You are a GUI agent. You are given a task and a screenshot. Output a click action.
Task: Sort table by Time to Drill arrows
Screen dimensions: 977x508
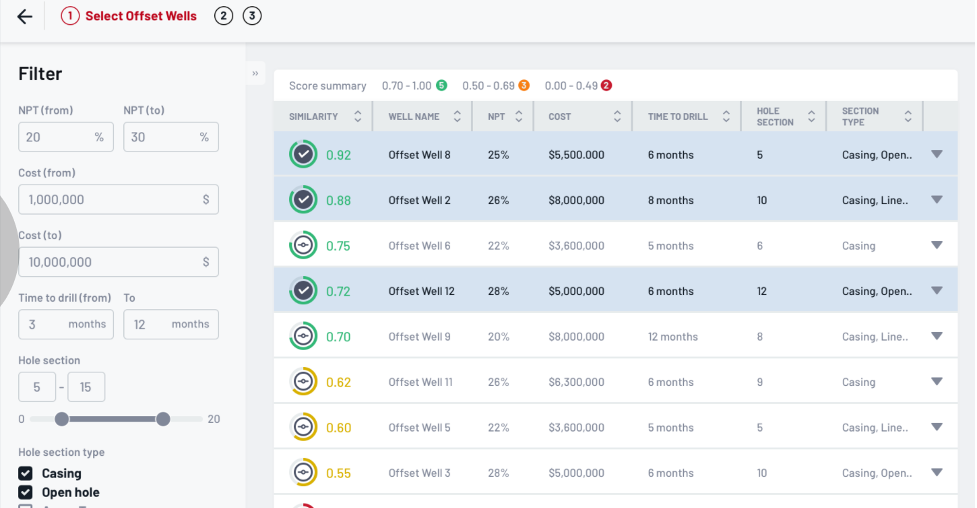click(726, 117)
